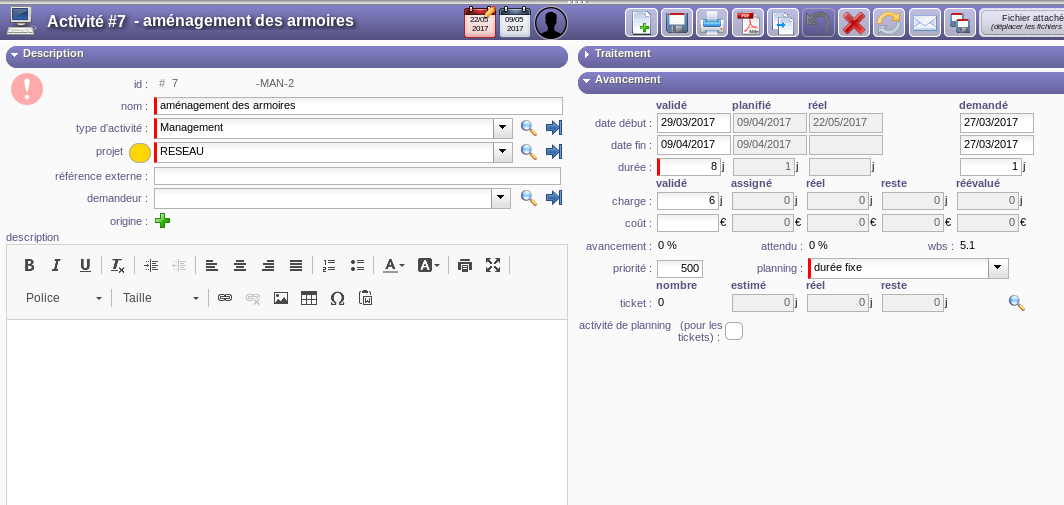
Task: Click the new item toolbar icon
Action: (x=641, y=23)
